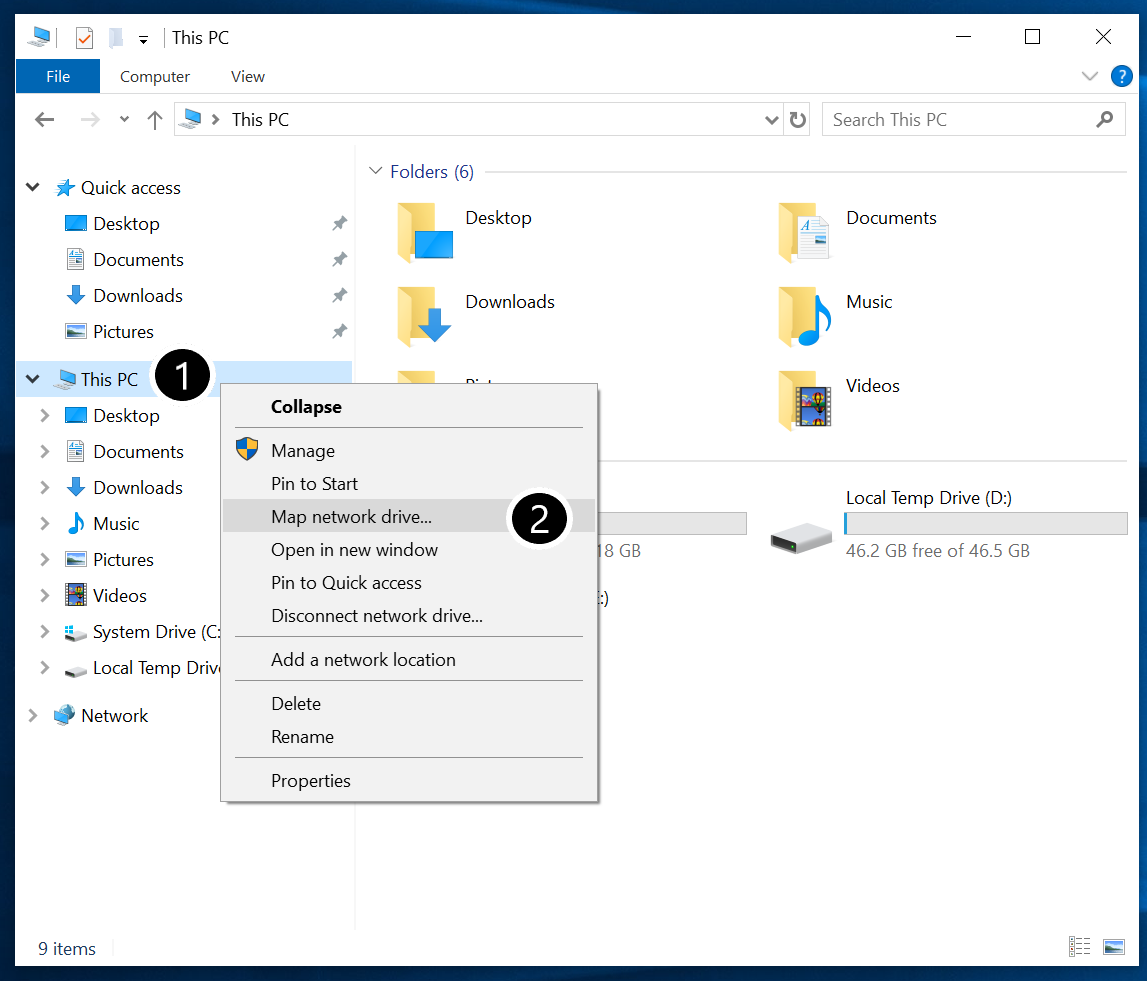Refresh the This PC view
1147x981 pixels.
(797, 119)
